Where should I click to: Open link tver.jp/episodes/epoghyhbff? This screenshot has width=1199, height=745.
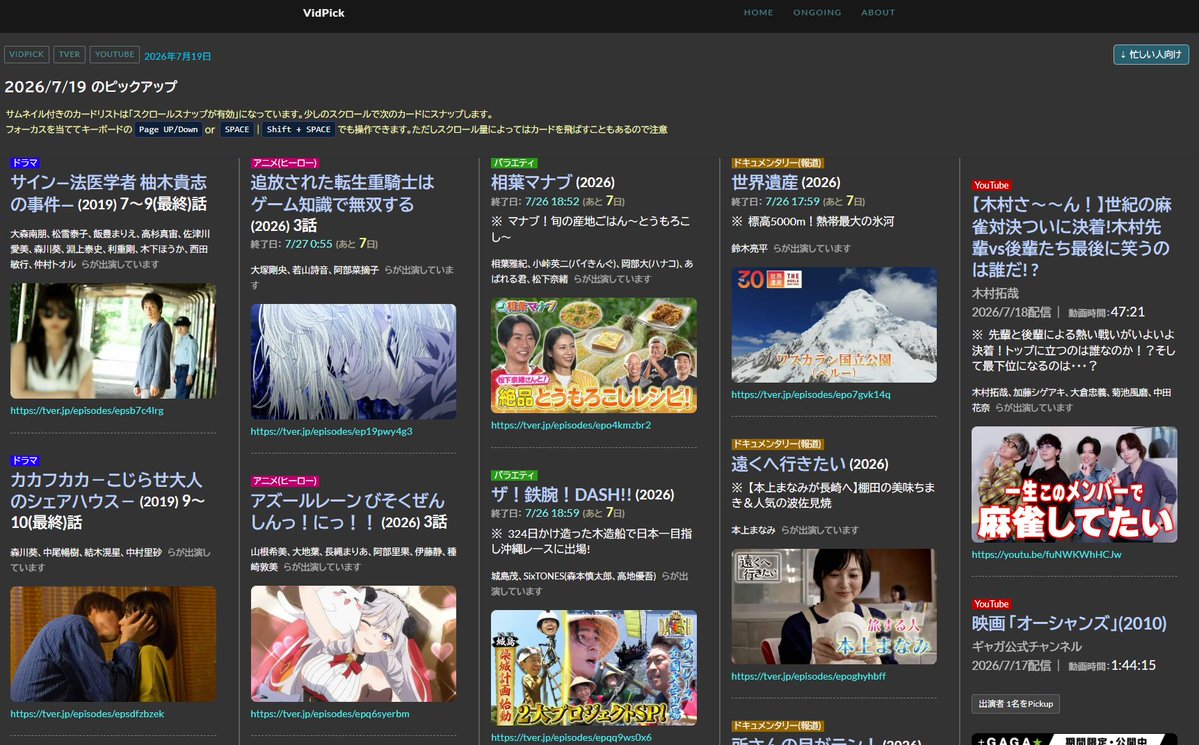point(808,676)
